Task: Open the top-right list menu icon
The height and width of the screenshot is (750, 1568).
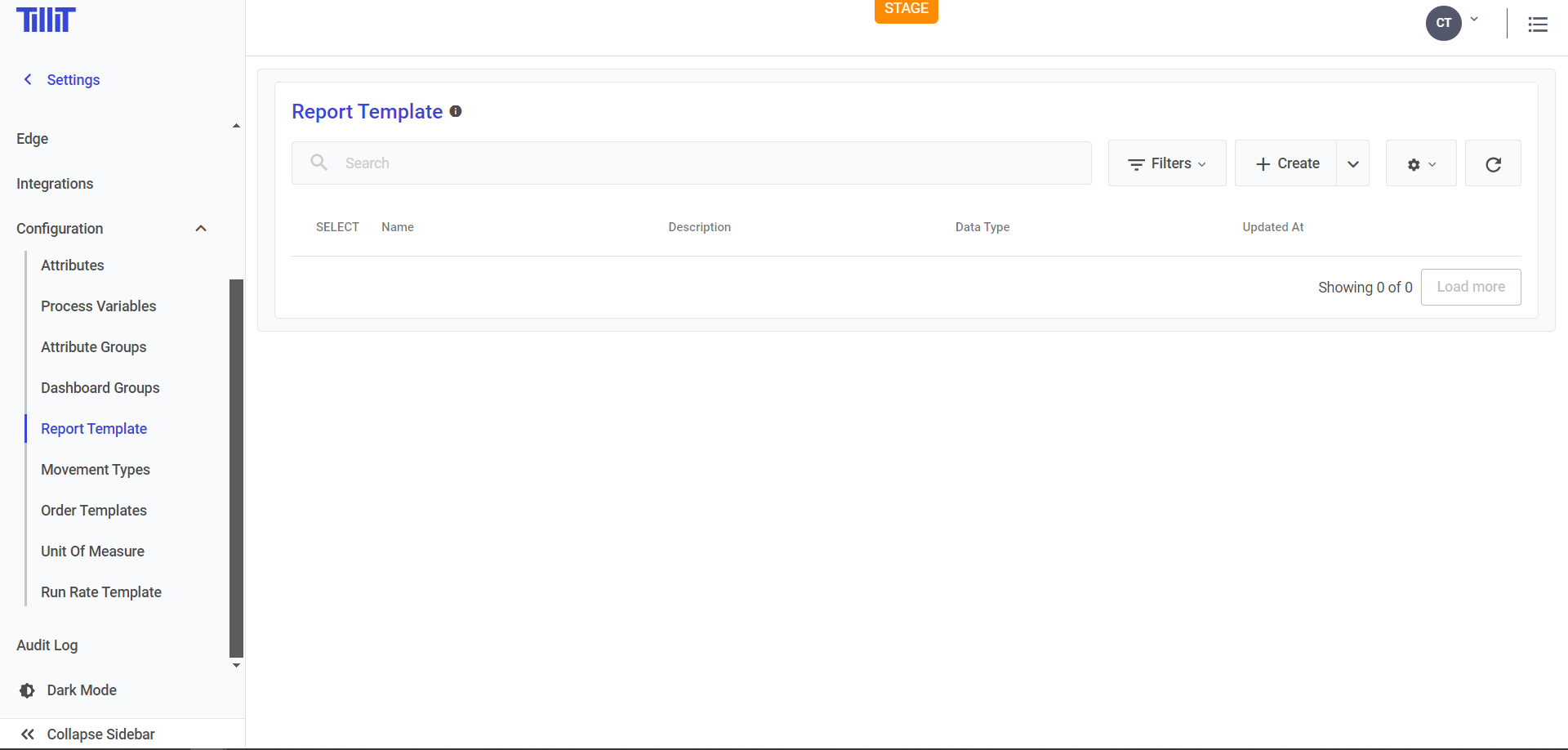Action: click(x=1538, y=25)
